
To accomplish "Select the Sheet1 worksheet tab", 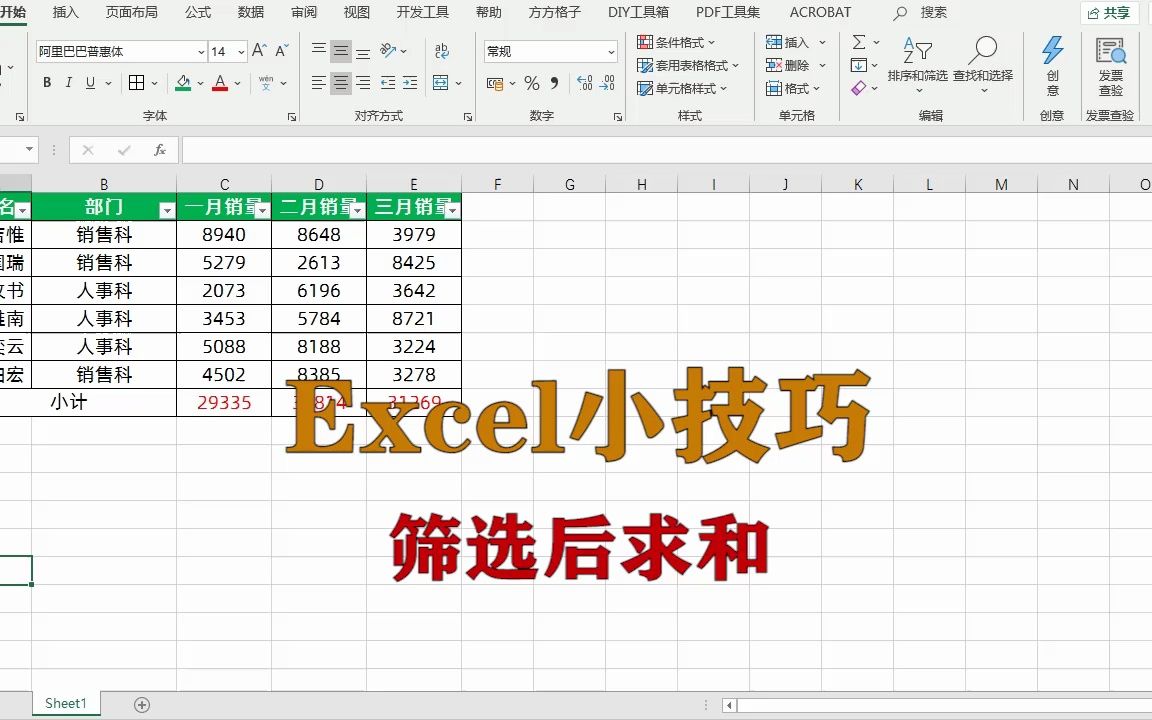I will point(66,703).
